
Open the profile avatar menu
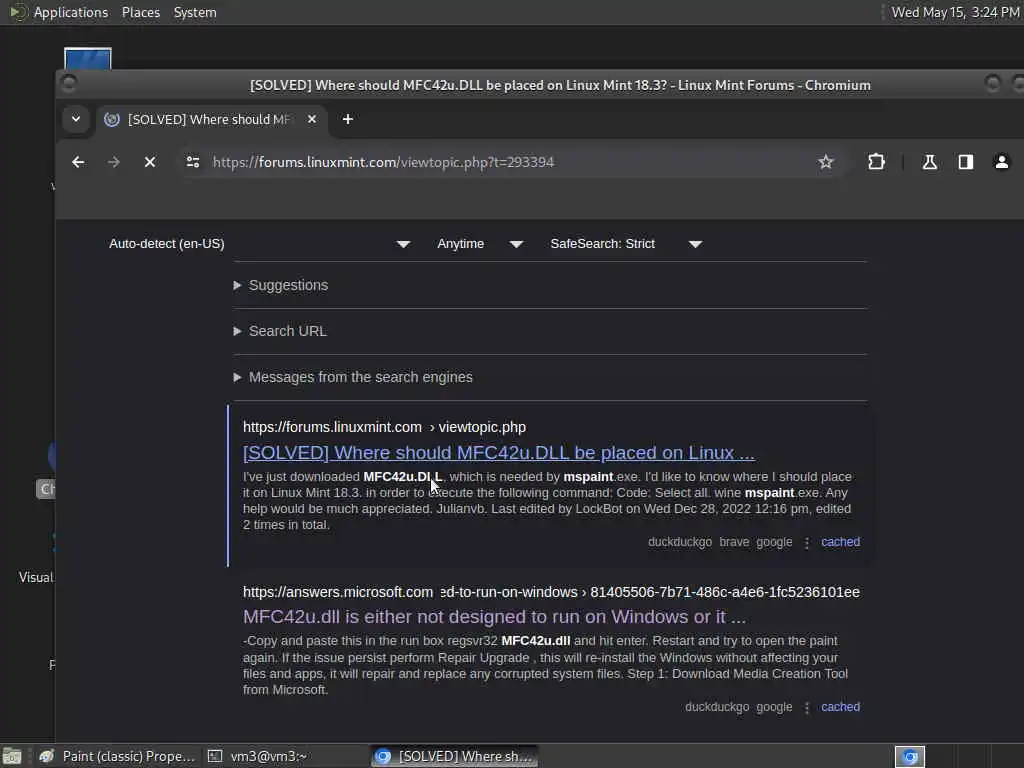pos(1001,162)
